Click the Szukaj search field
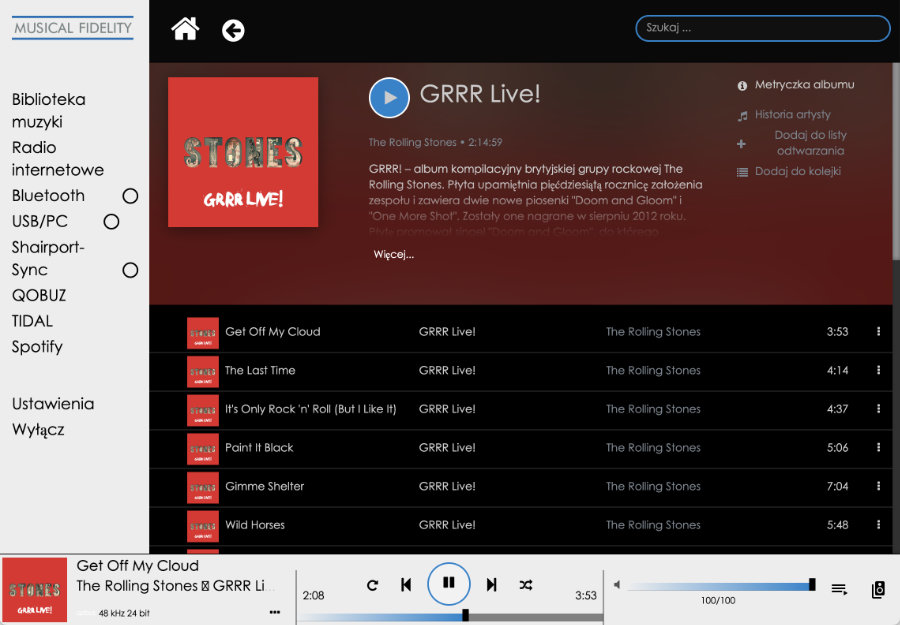This screenshot has width=900, height=625. pyautogui.click(x=763, y=28)
